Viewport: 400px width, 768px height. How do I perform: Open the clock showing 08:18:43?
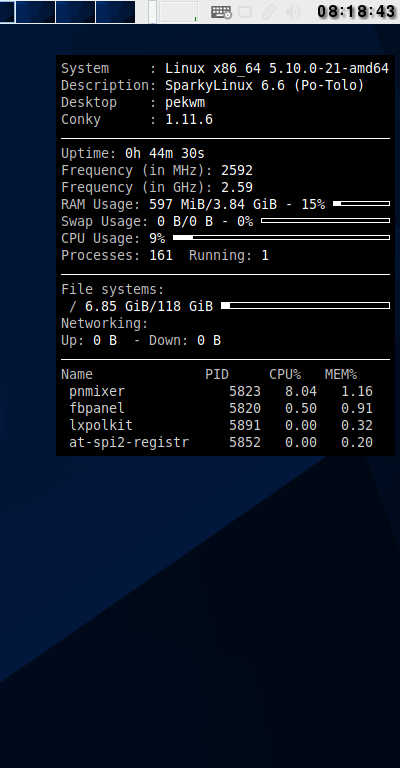[x=356, y=11]
